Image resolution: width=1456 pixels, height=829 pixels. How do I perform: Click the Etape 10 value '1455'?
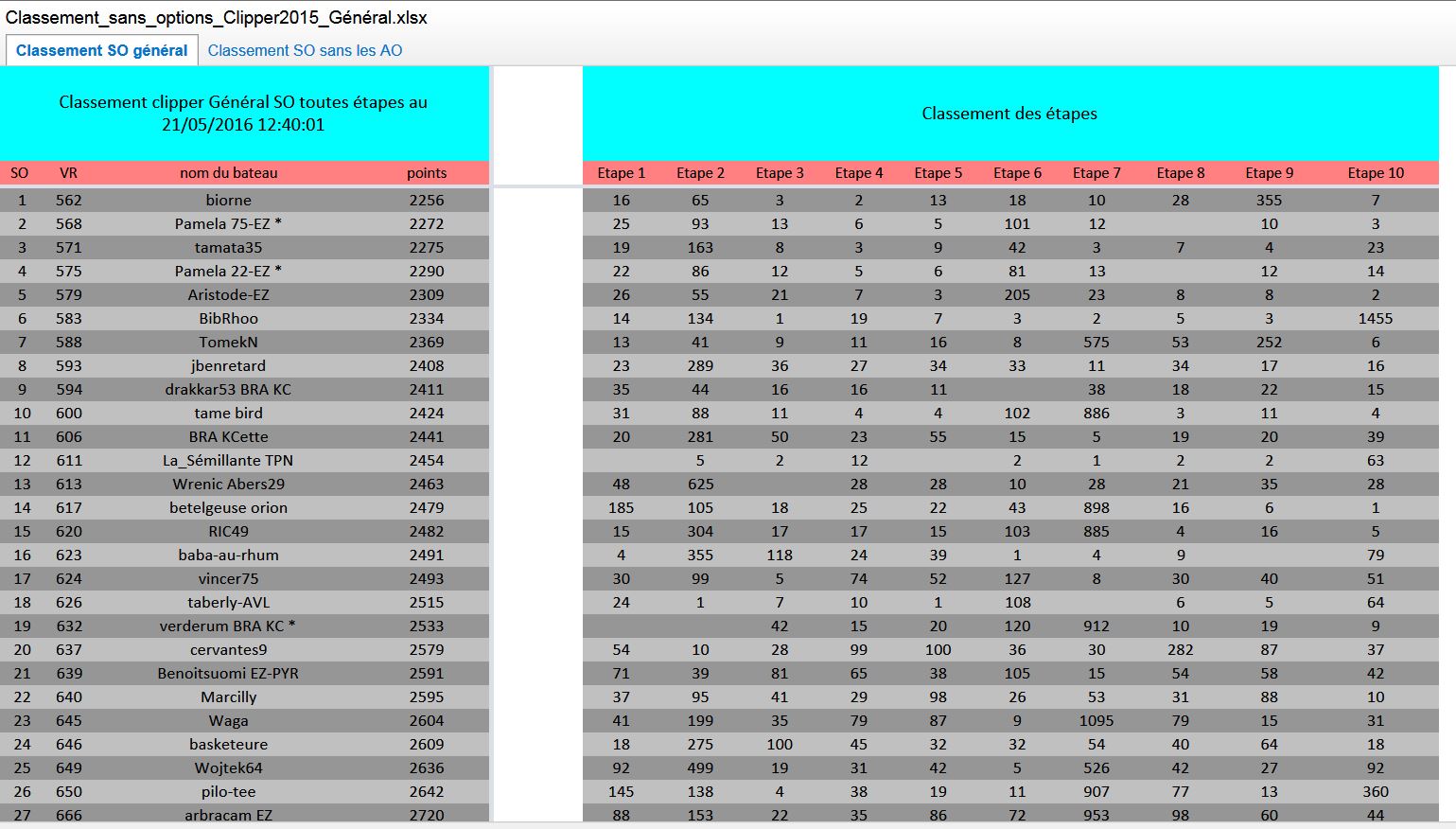(1376, 319)
